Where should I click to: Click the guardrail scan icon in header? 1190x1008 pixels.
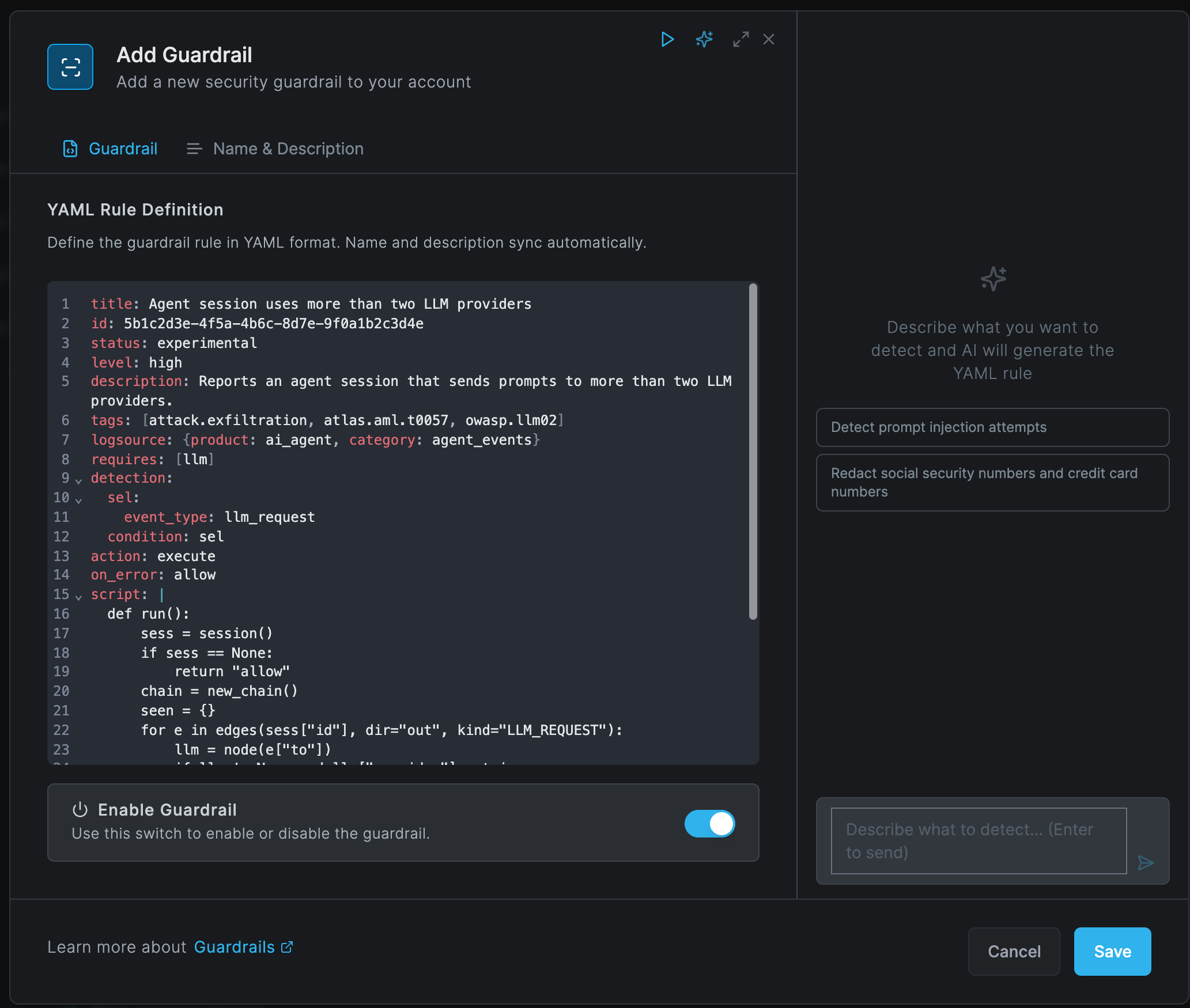click(70, 67)
